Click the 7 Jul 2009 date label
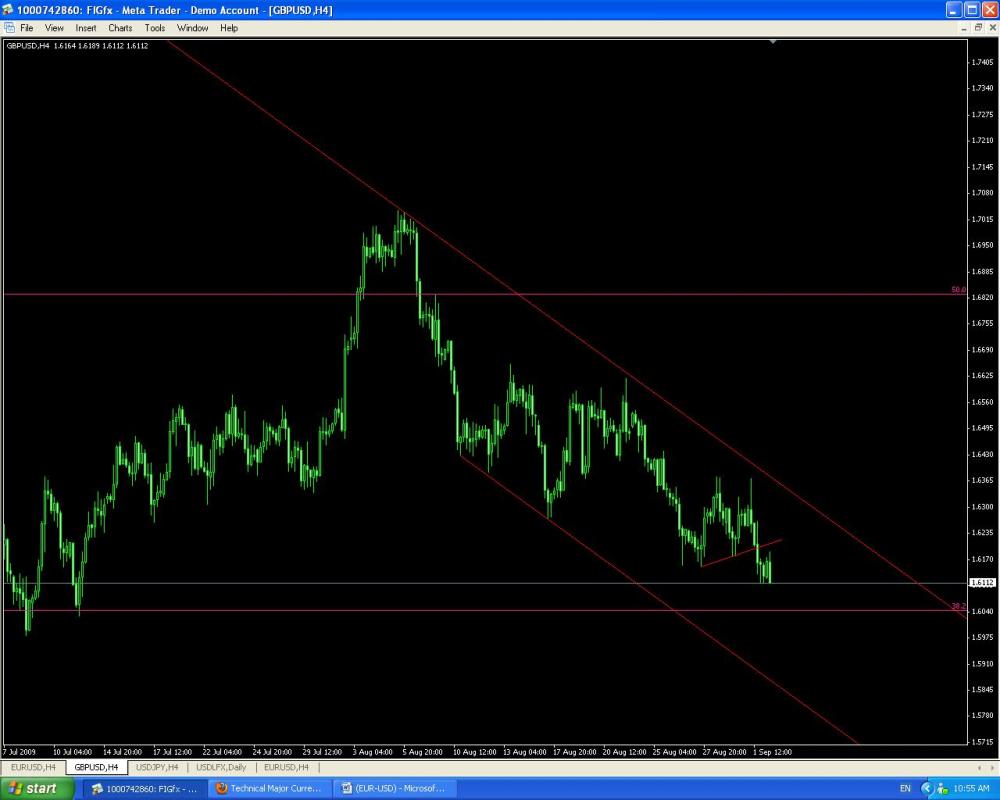The width and height of the screenshot is (1000, 800). (x=19, y=752)
